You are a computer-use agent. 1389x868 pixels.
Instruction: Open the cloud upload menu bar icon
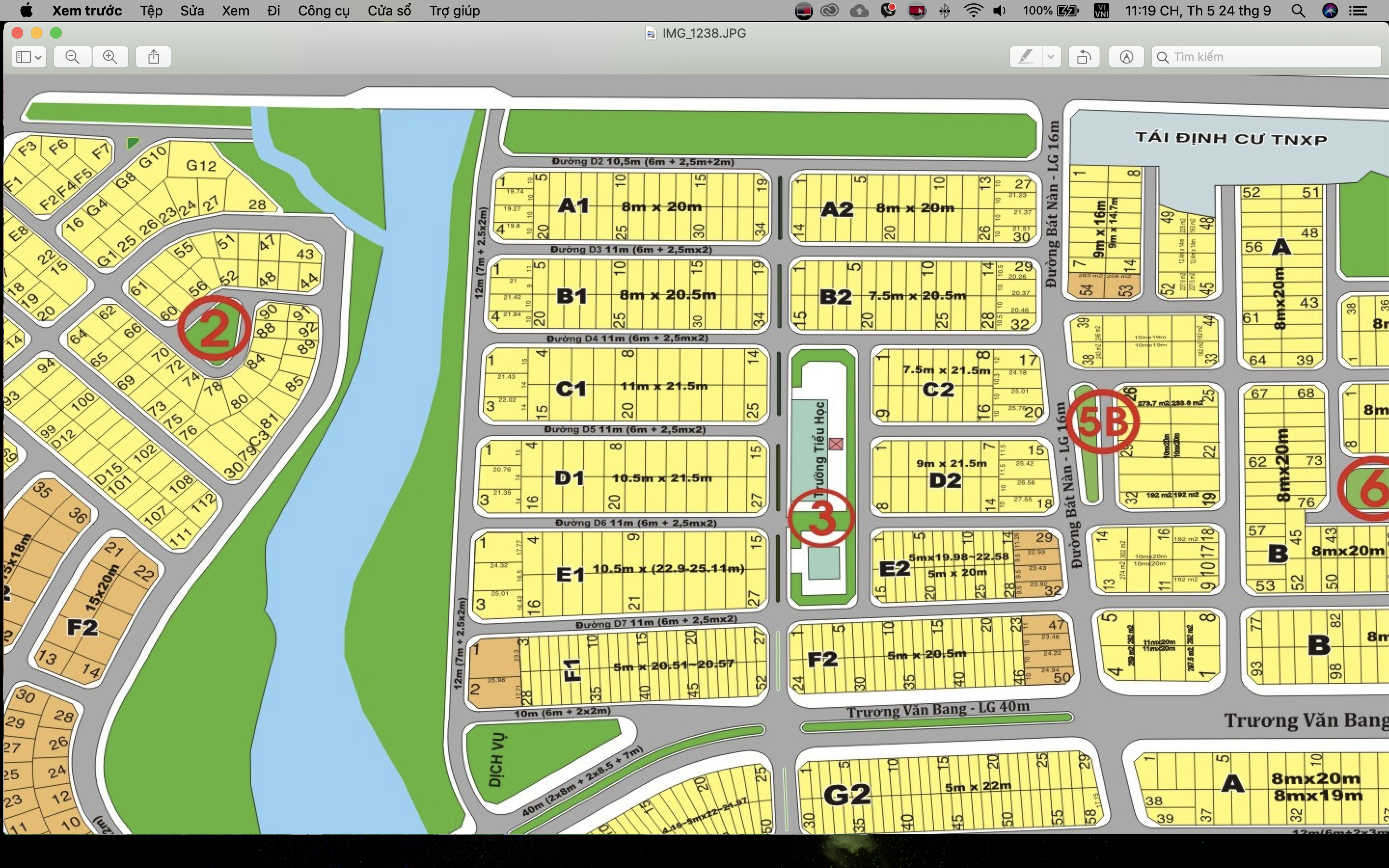click(x=858, y=10)
